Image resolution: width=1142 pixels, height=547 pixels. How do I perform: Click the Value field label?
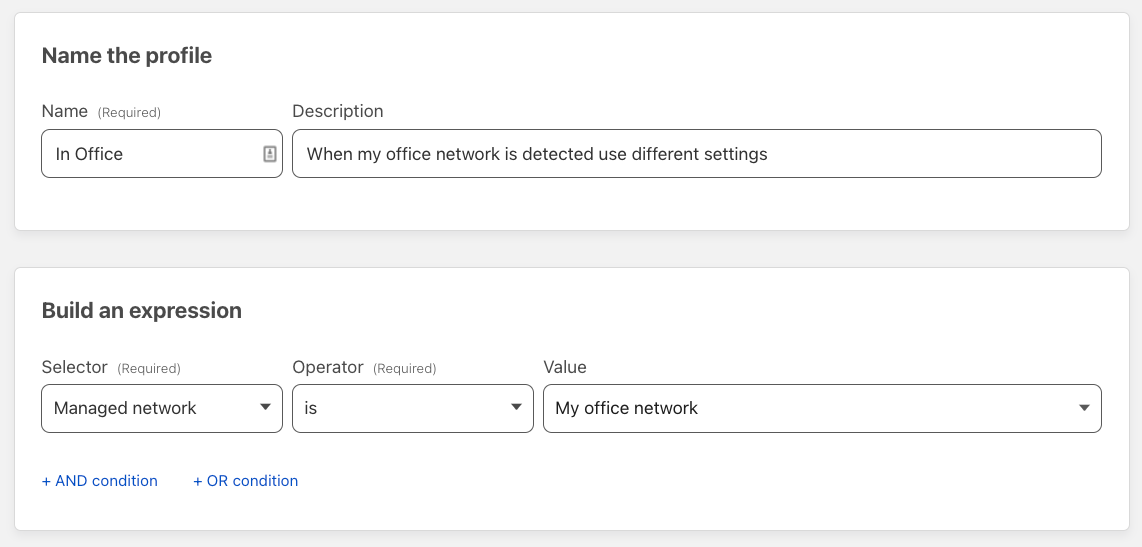(x=564, y=367)
